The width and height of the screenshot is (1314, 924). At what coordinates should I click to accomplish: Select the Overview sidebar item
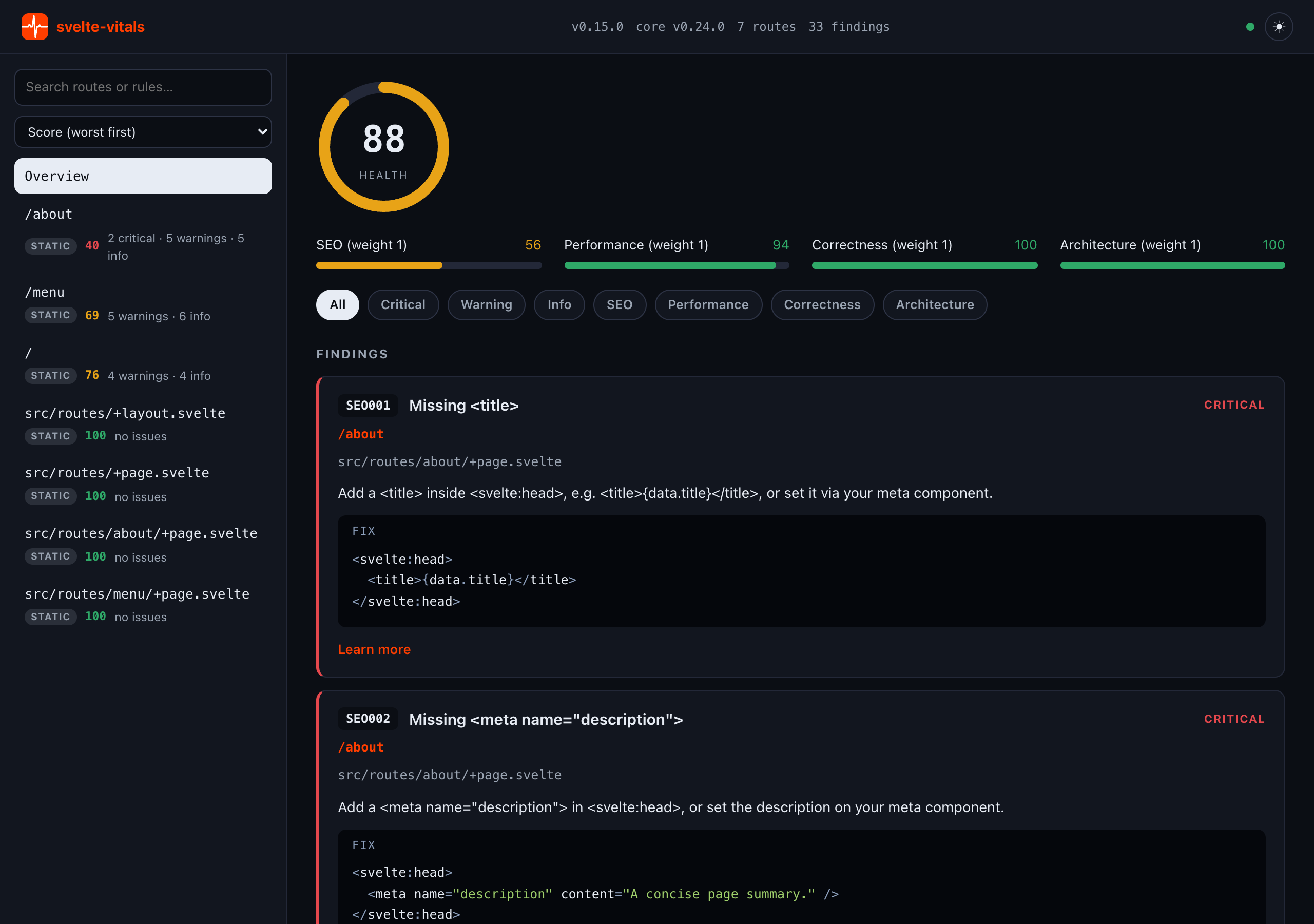(x=143, y=176)
